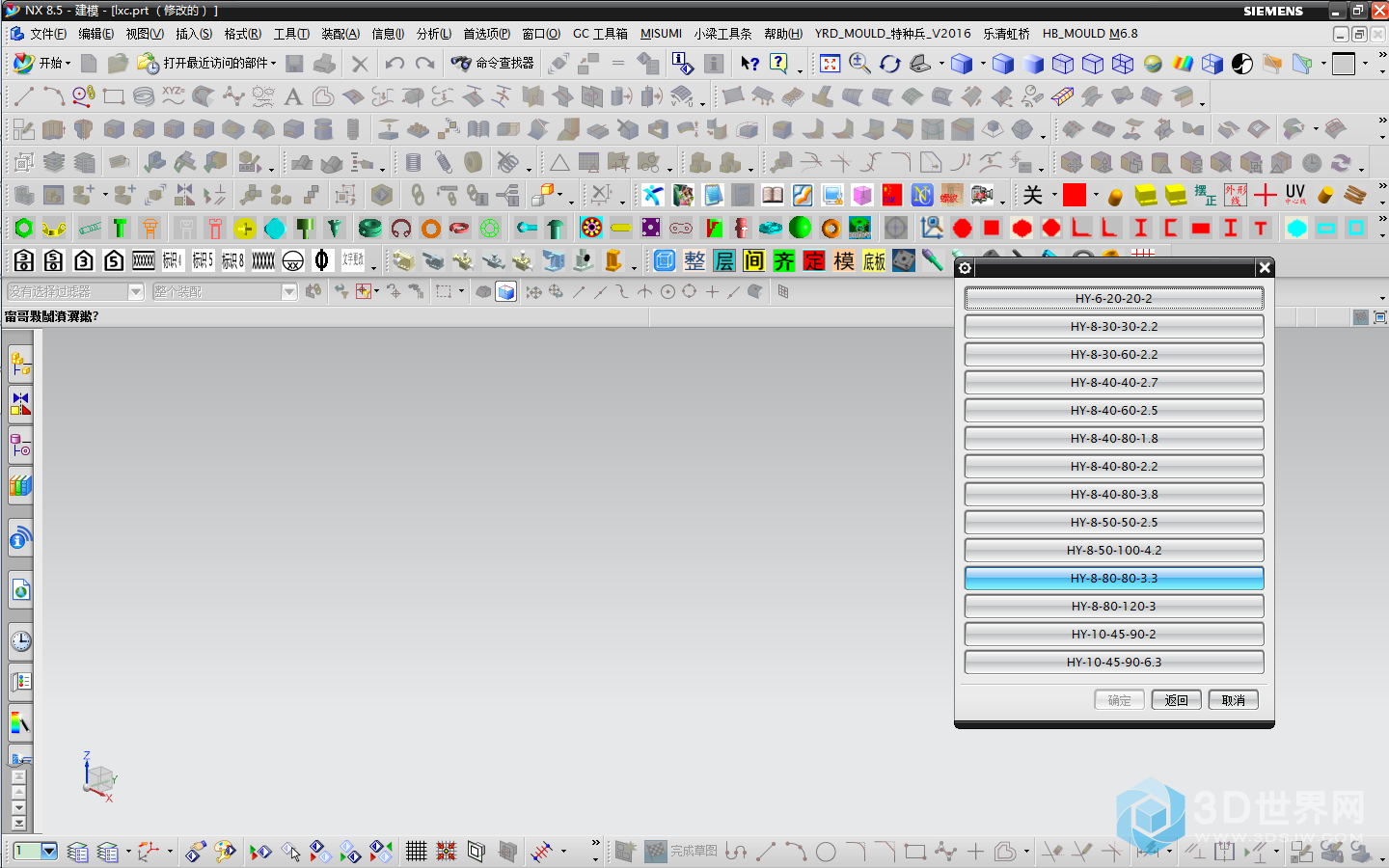Click the 整 toolbar icon
Image resolution: width=1389 pixels, height=868 pixels.
point(694,261)
